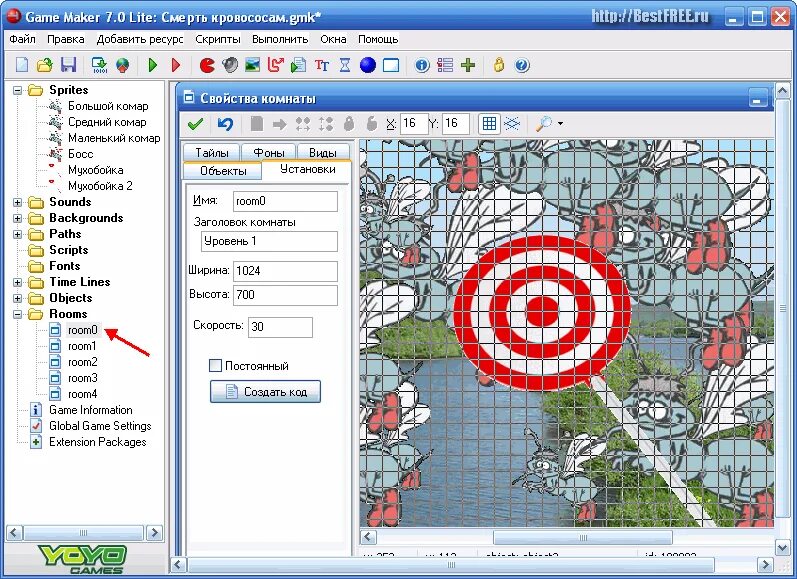The height and width of the screenshot is (579, 797).
Task: Click the padlock advanced mode icon
Action: click(499, 65)
